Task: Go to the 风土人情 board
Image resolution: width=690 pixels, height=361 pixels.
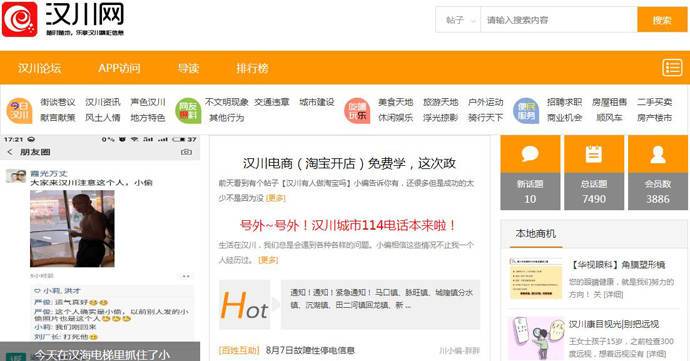Action: click(103, 118)
